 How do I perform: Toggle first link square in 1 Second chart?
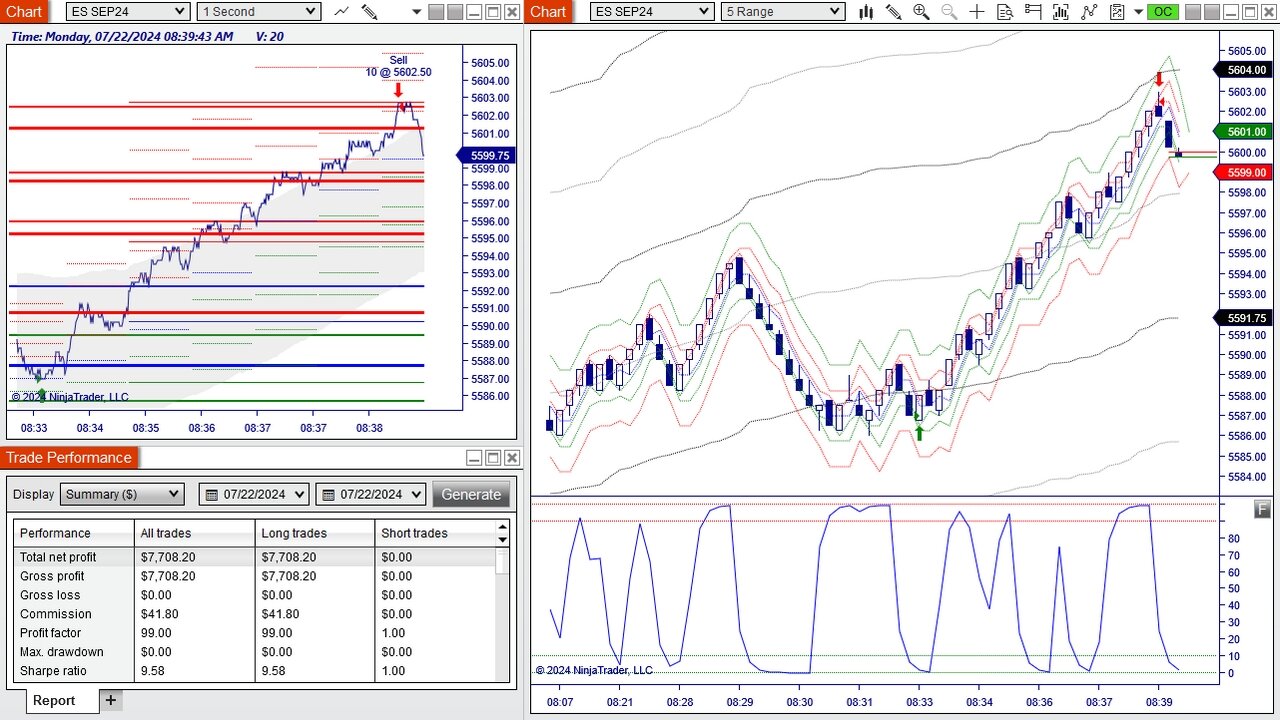pos(436,12)
